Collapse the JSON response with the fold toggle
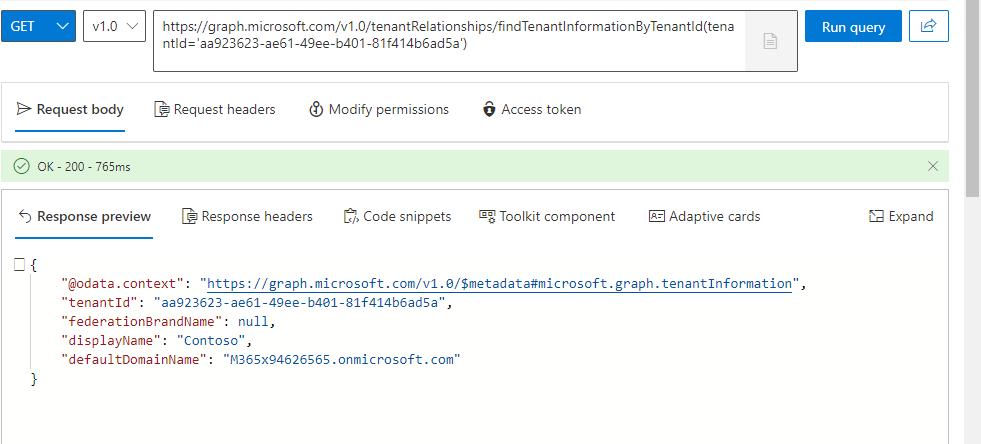 [x=19, y=265]
